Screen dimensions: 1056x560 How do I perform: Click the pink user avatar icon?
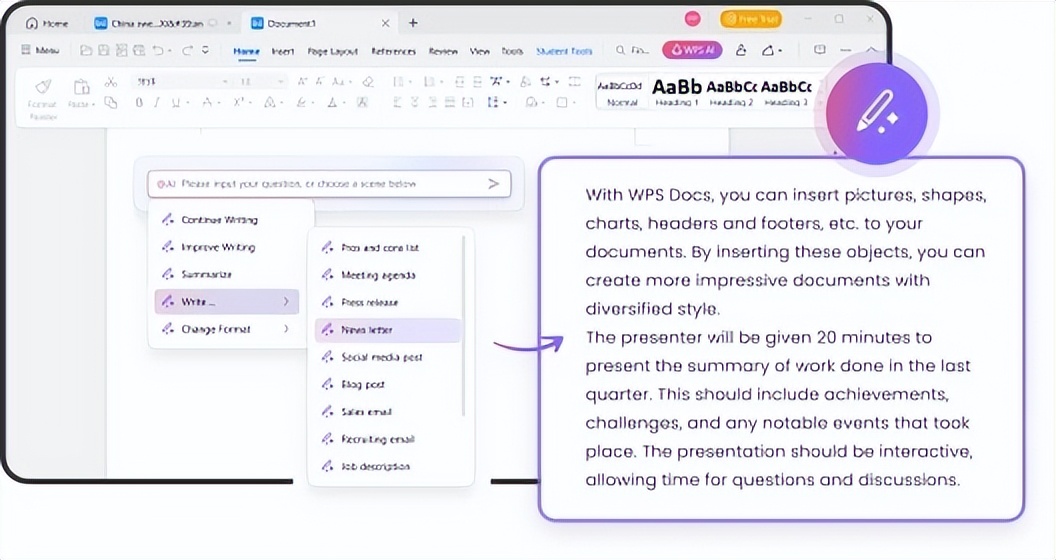[692, 19]
